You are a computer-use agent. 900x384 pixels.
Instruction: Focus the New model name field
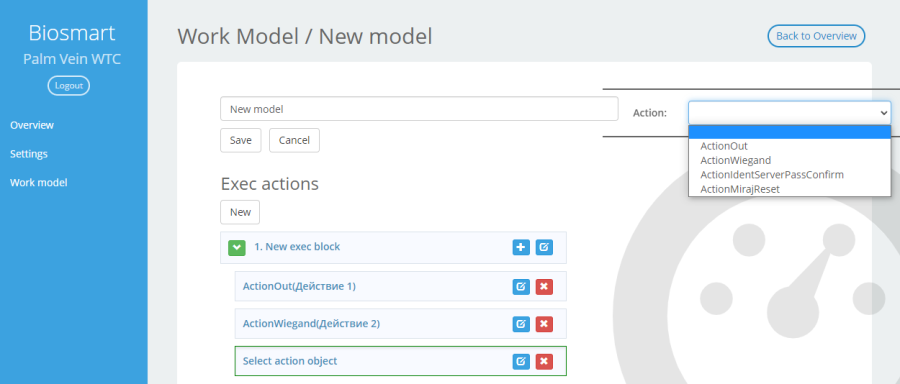click(419, 108)
